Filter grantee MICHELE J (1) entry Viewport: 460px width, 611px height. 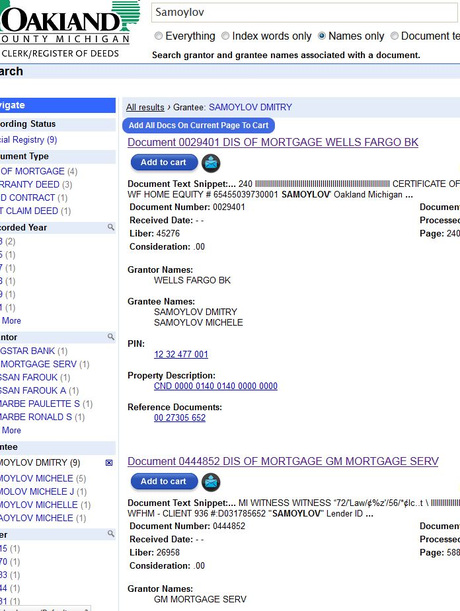[43, 492]
